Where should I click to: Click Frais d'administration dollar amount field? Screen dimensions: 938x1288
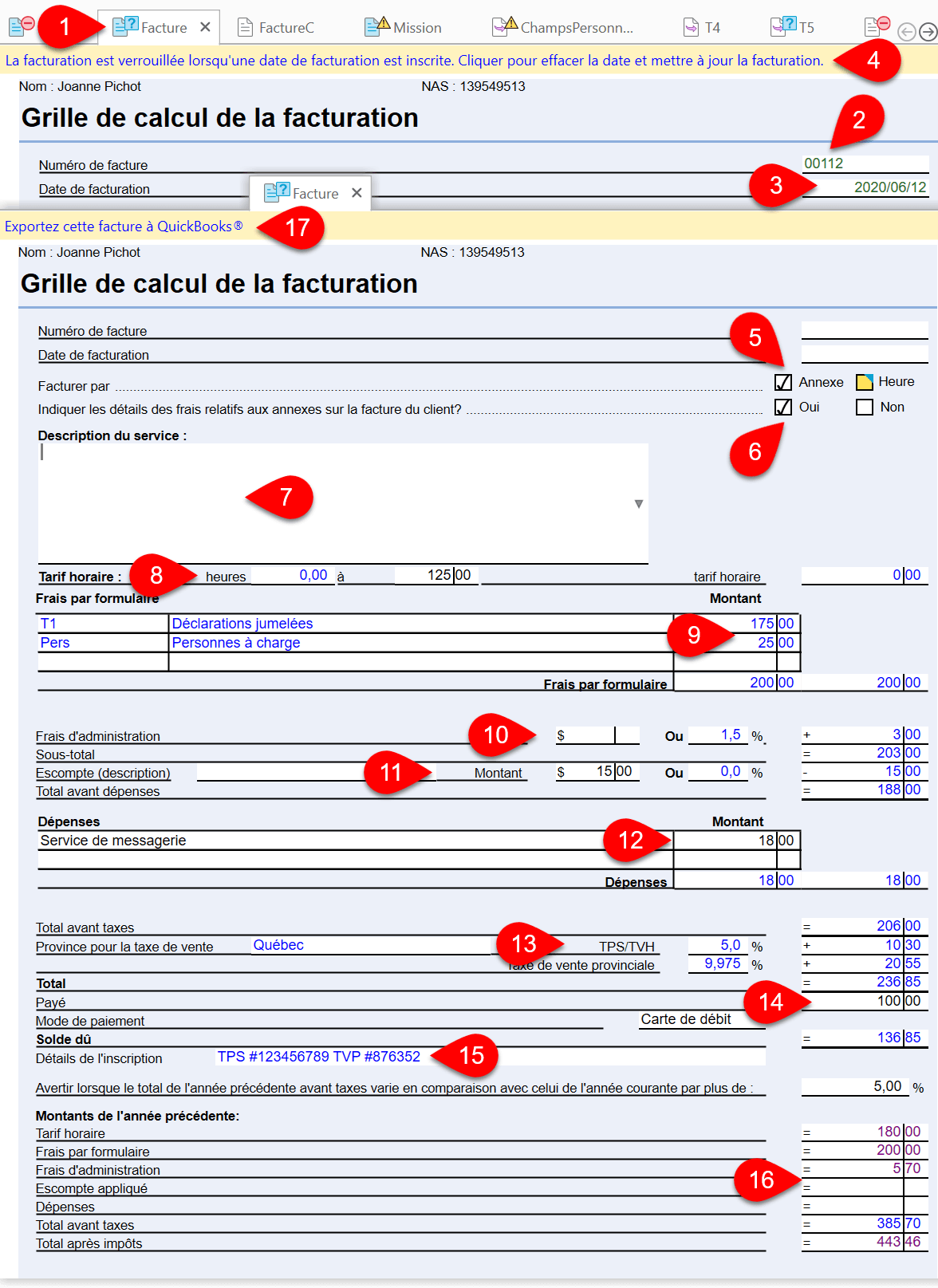click(598, 735)
